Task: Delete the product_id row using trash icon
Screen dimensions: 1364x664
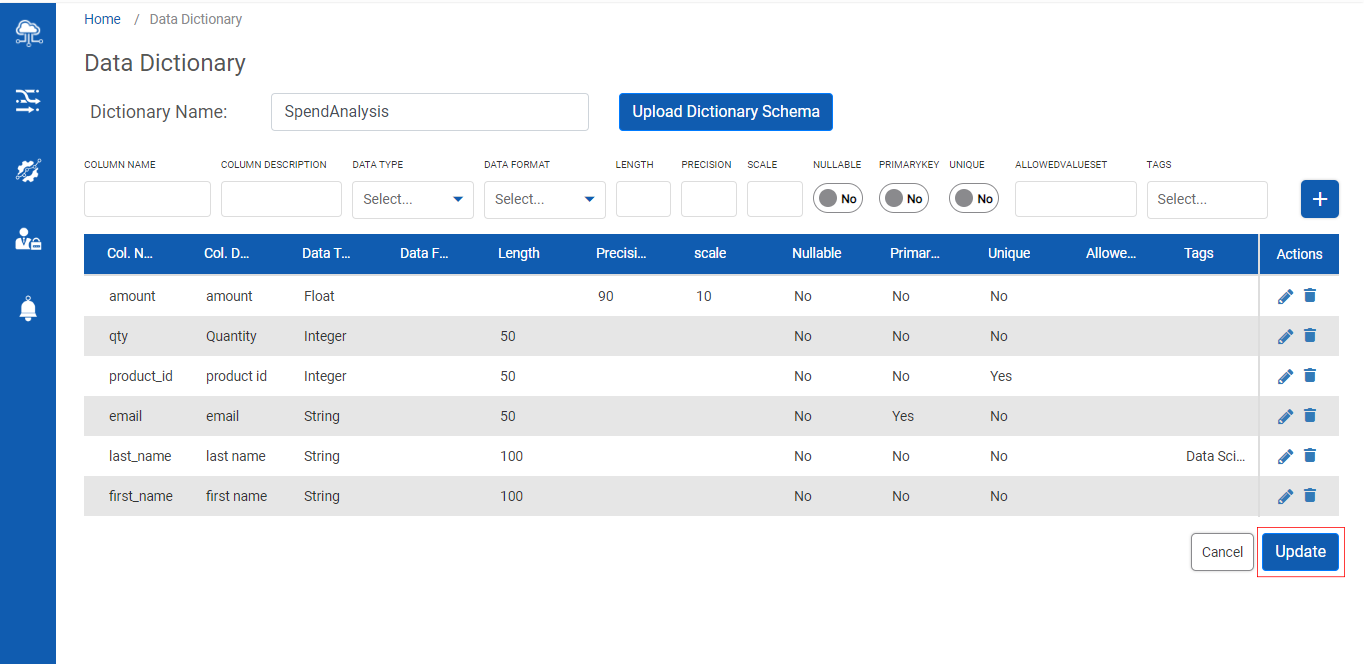Action: [1310, 375]
